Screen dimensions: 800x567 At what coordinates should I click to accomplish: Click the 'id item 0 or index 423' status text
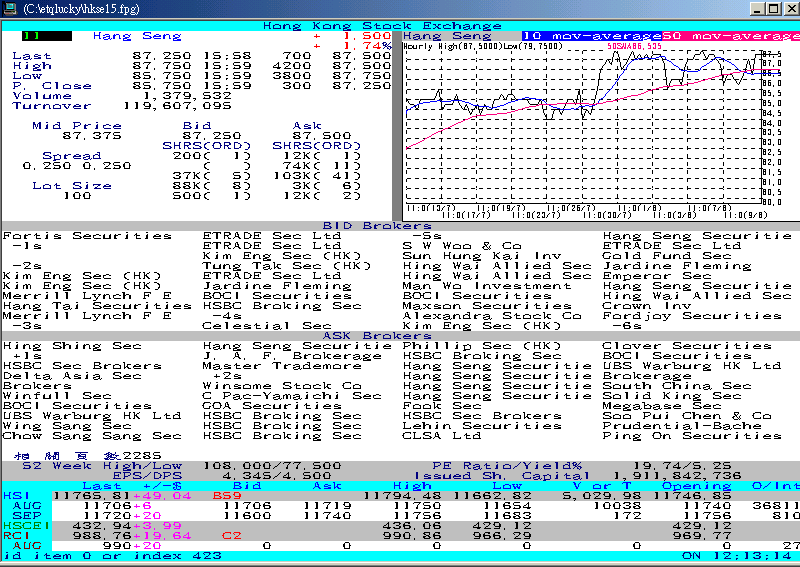pyautogui.click(x=112, y=556)
